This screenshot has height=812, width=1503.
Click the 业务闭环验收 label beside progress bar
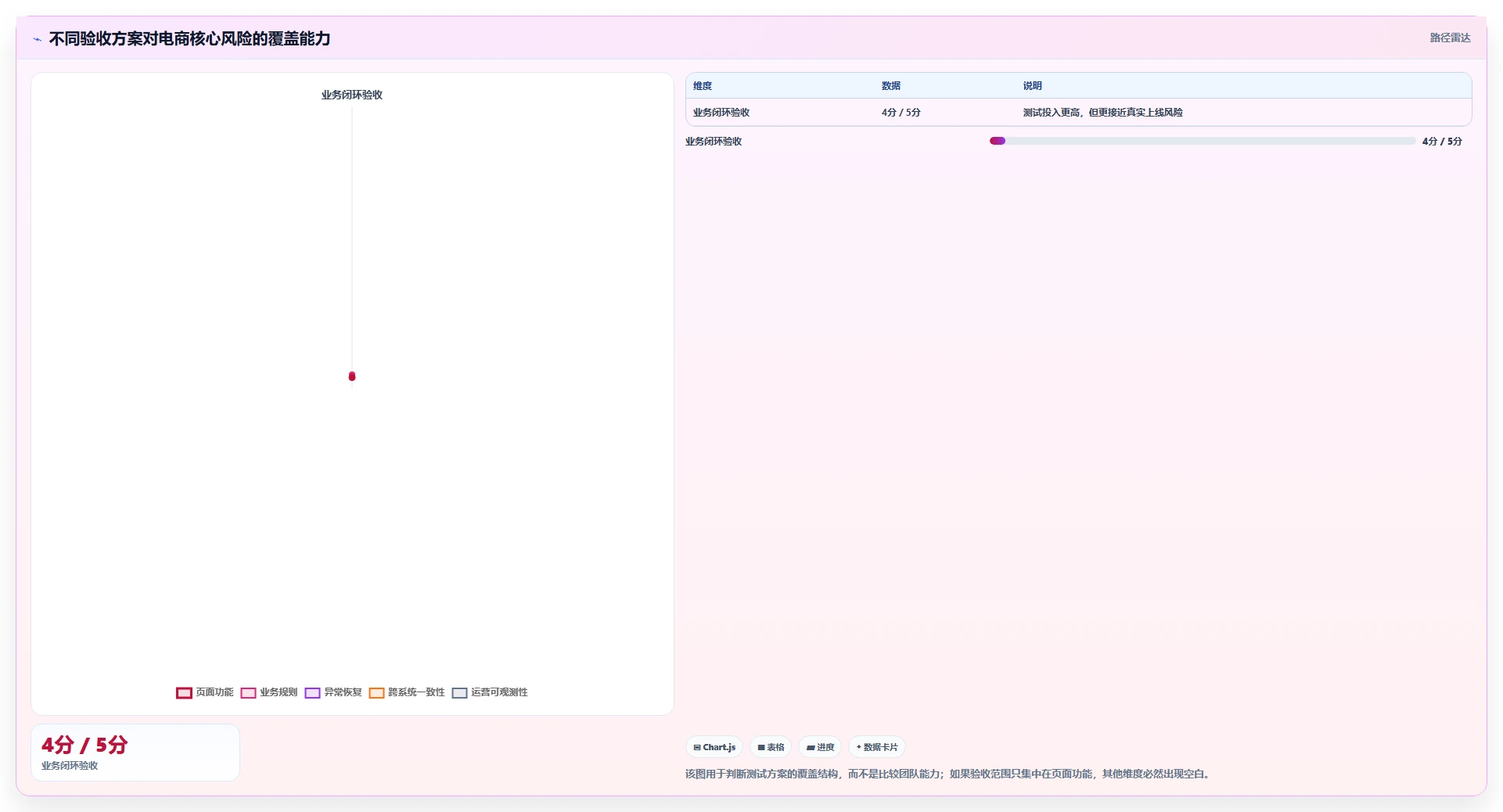click(714, 142)
